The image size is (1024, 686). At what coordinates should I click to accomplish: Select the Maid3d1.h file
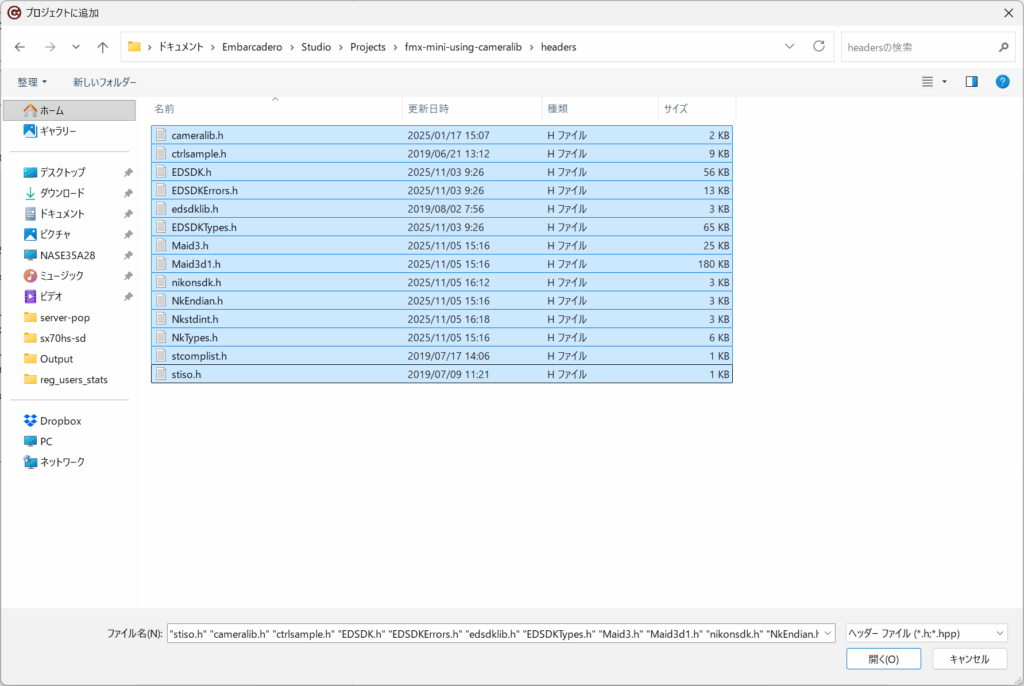[196, 264]
